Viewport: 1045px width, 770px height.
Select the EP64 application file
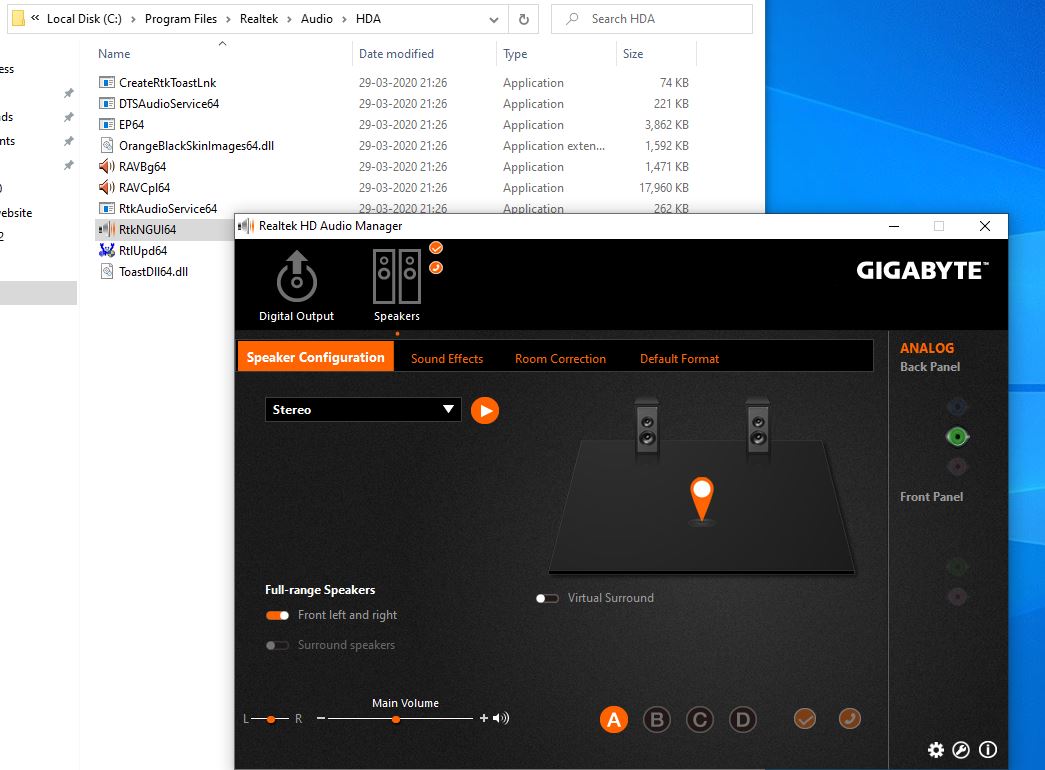tap(131, 125)
